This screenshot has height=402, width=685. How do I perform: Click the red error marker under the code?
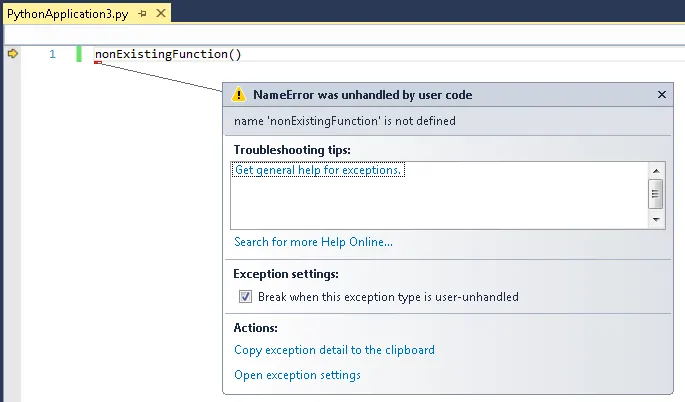click(x=97, y=63)
